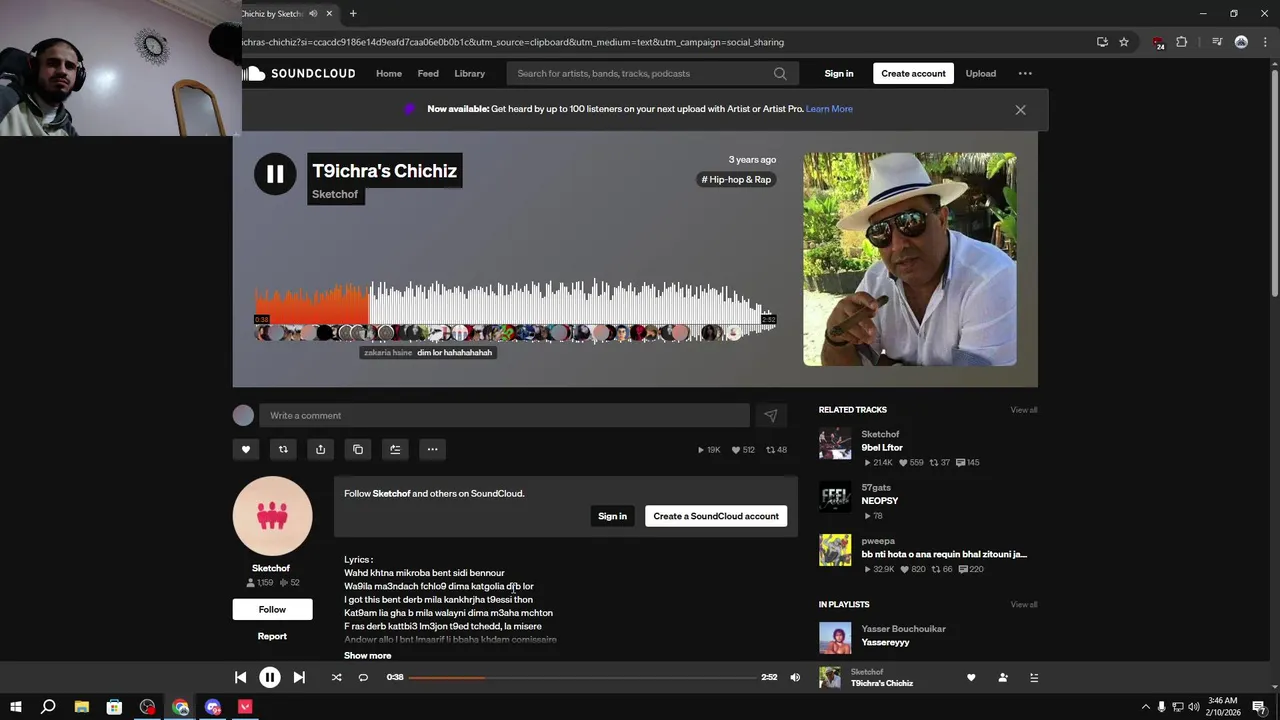Seek by clicking the track waveform

click(x=515, y=310)
